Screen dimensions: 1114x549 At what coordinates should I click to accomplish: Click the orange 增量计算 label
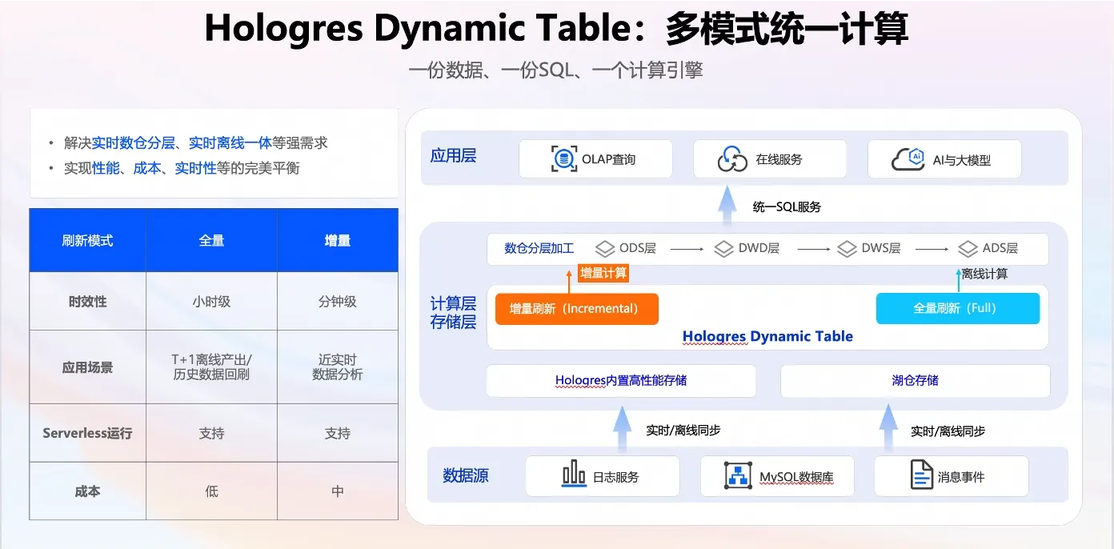pos(604,273)
